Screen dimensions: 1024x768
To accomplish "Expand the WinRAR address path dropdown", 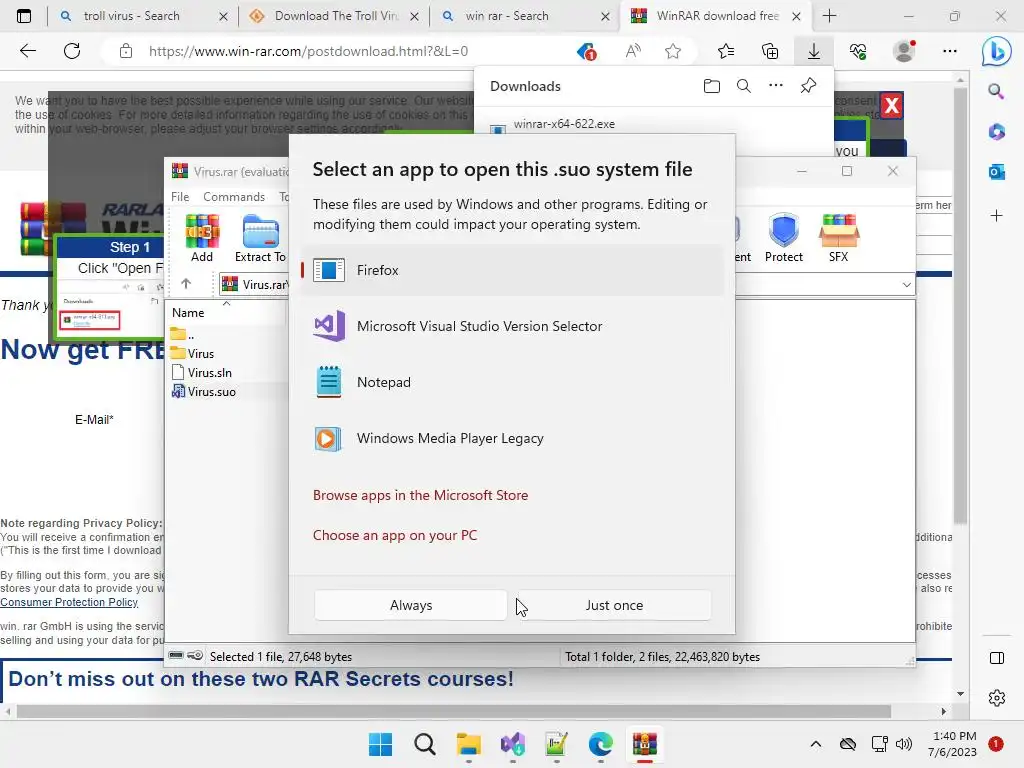I will click(906, 285).
